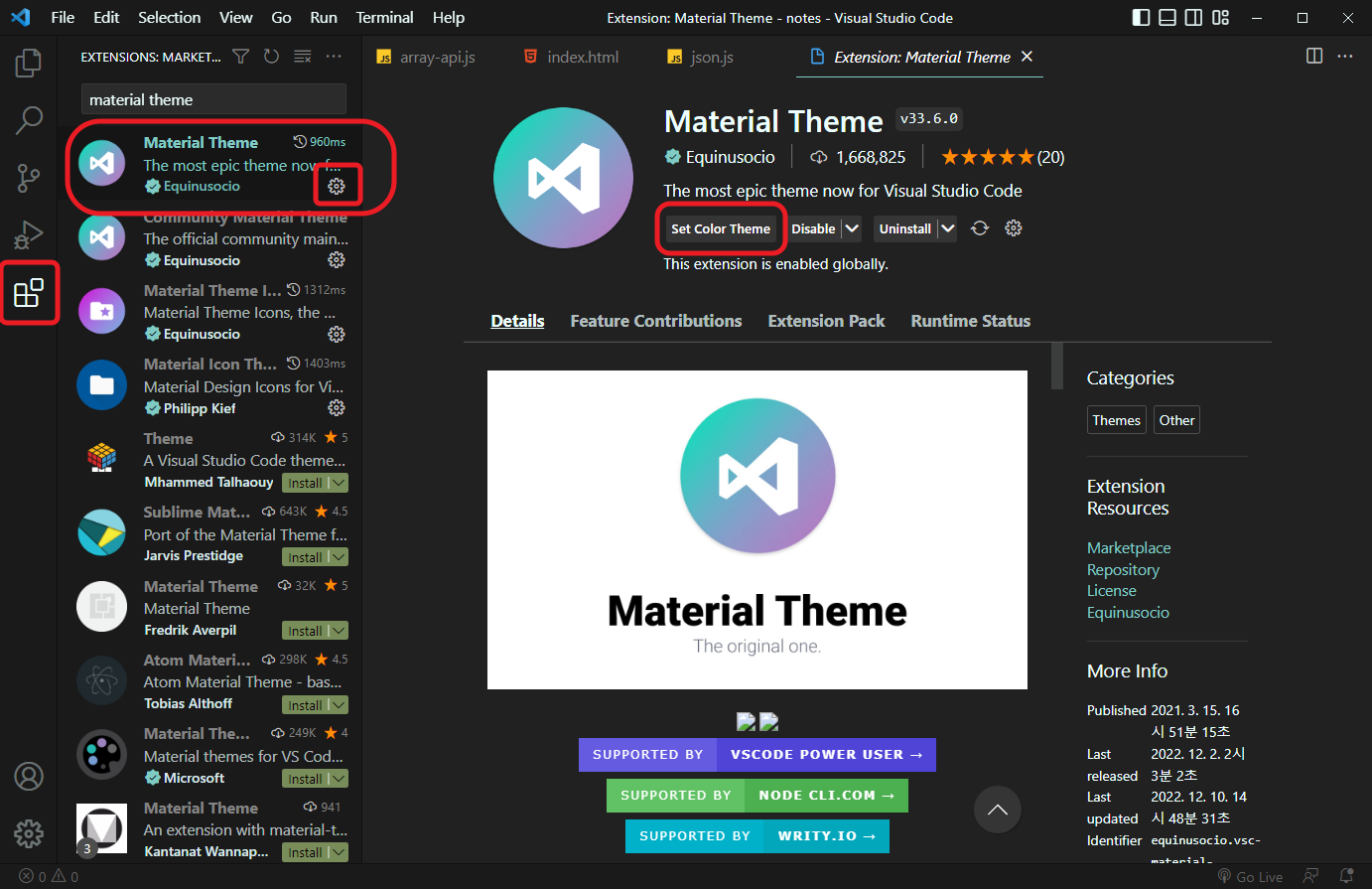Viewport: 1372px width, 889px height.
Task: Open the Feature Contributions tab
Action: coord(656,321)
